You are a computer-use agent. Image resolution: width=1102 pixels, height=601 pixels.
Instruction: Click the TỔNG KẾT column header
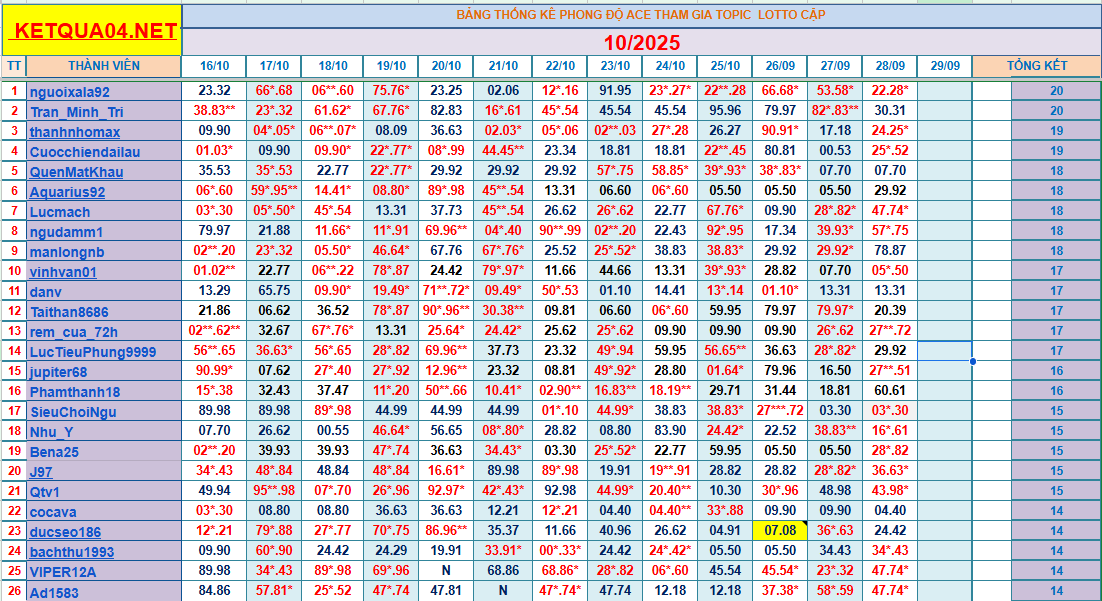tap(1037, 66)
